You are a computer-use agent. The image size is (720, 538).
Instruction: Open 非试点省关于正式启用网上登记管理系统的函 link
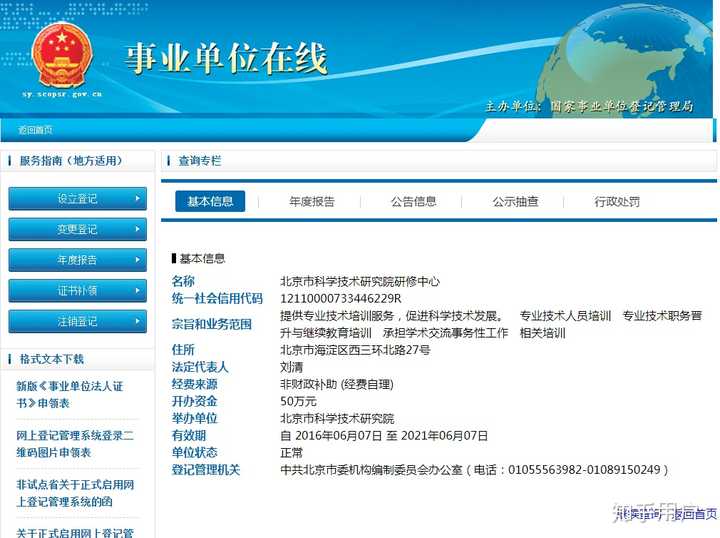75,493
